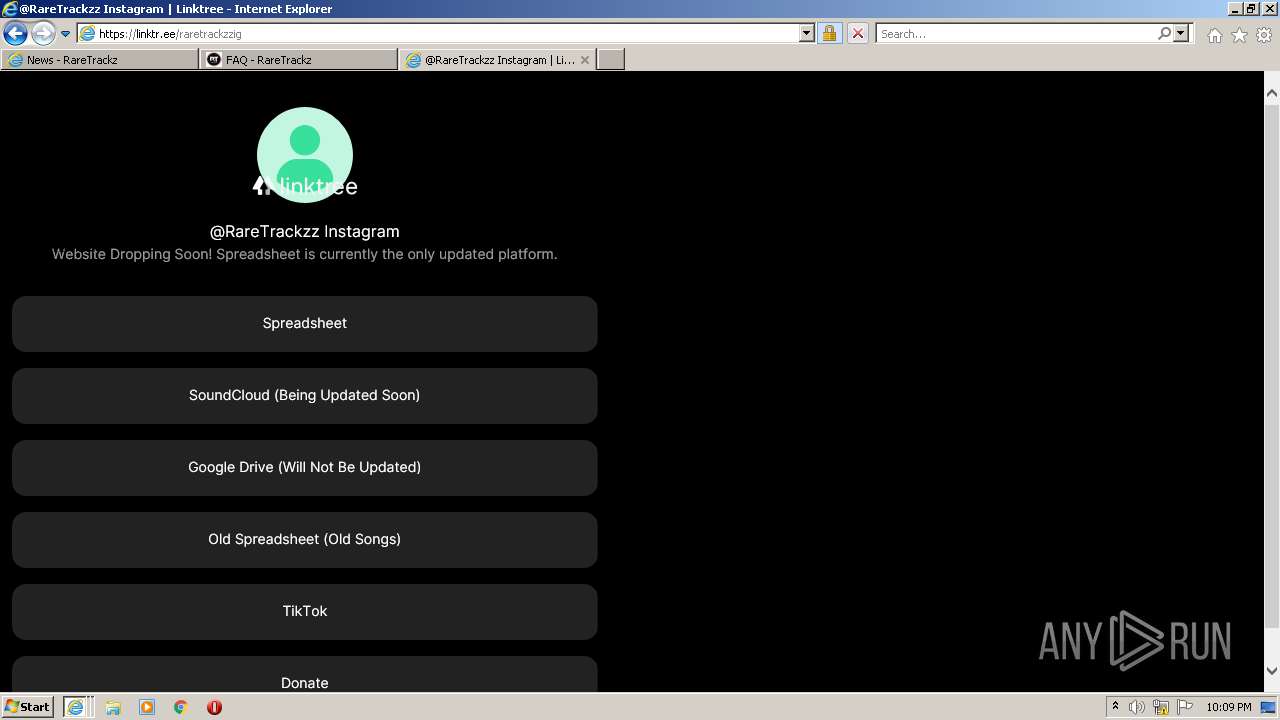Click the scrollbar up arrow
Image resolution: width=1280 pixels, height=720 pixels.
1272,93
